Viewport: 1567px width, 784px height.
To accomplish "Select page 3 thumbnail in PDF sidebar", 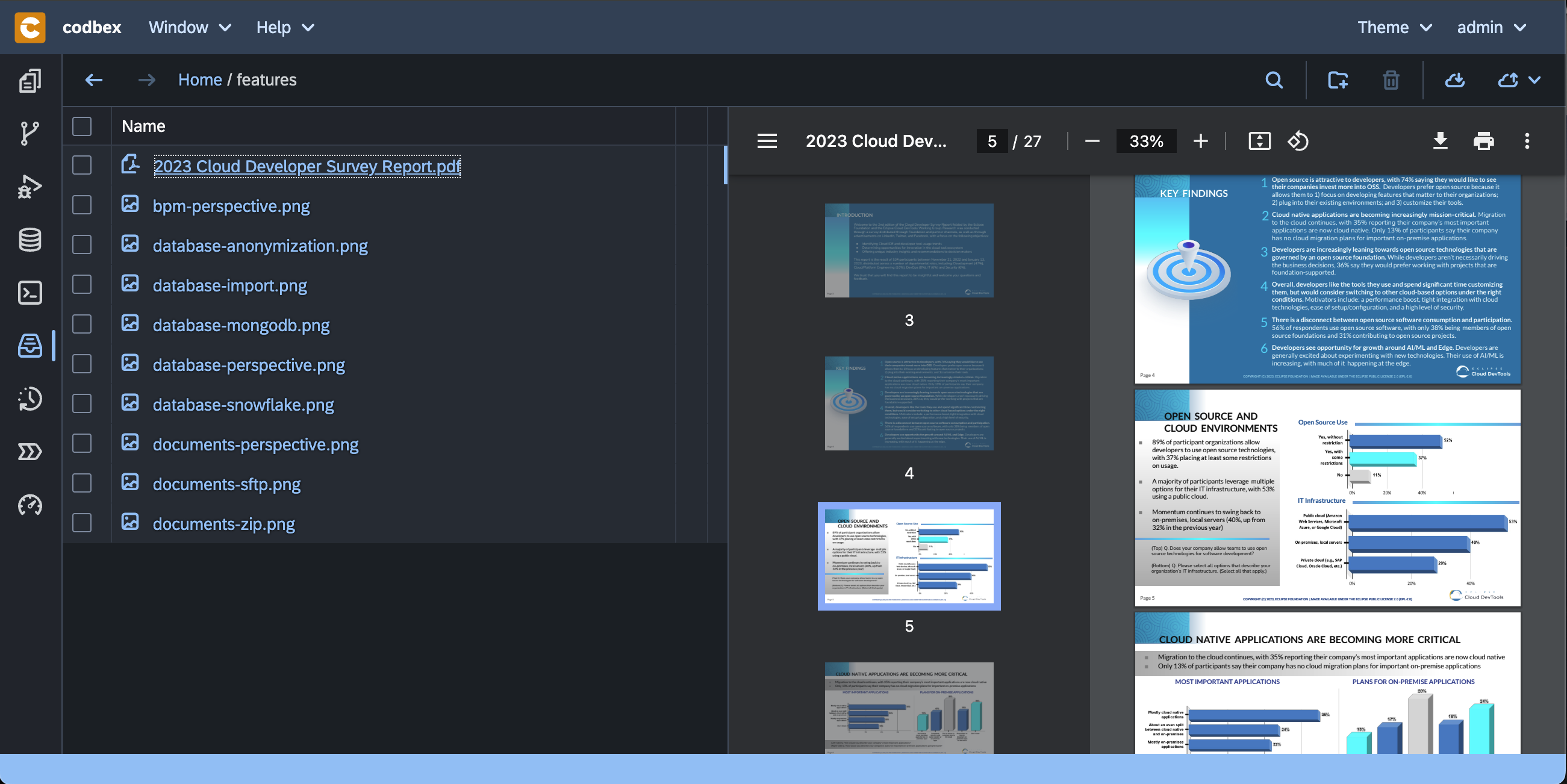I will [909, 250].
